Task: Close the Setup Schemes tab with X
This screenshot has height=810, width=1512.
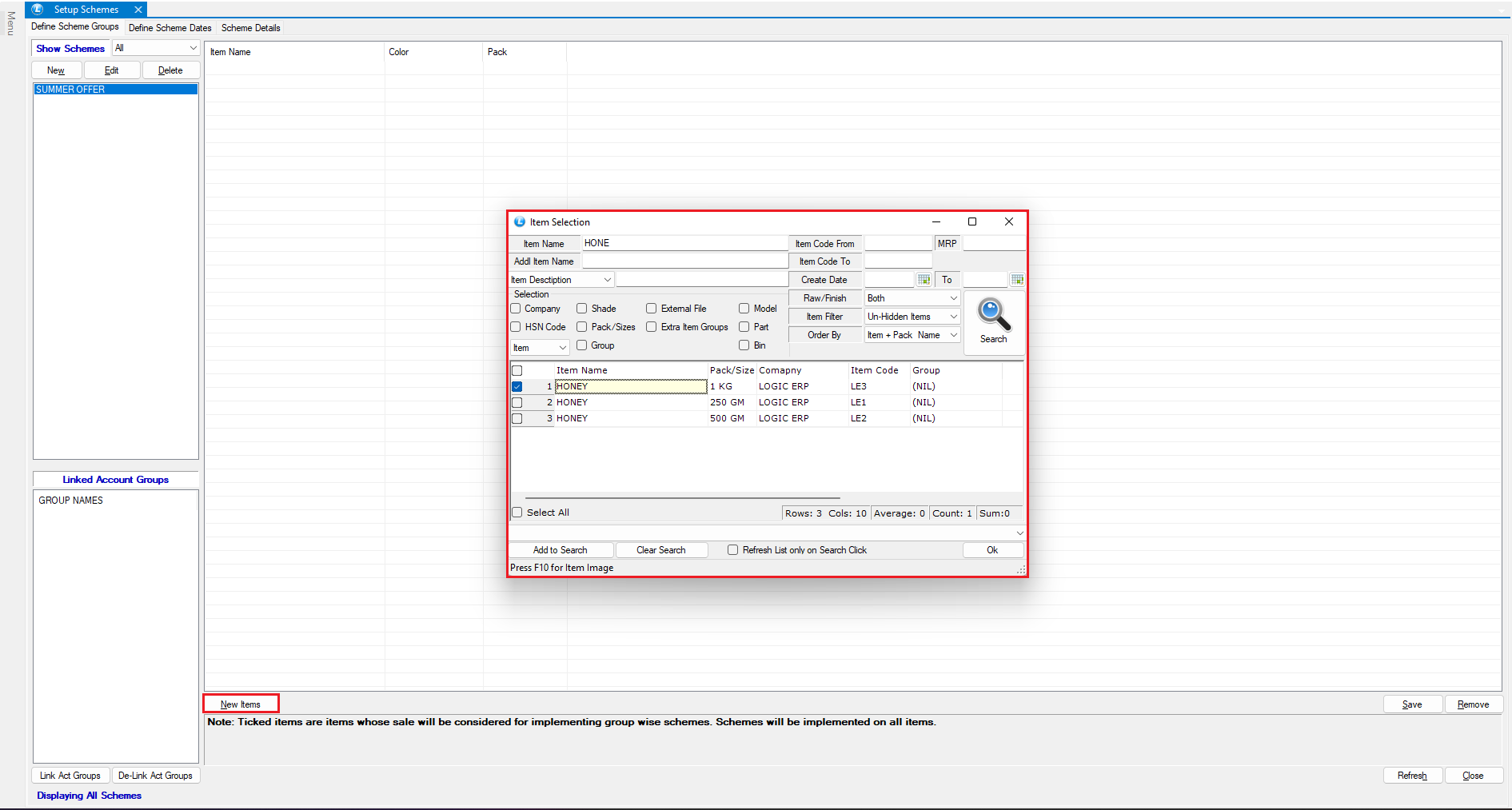Action: point(138,10)
